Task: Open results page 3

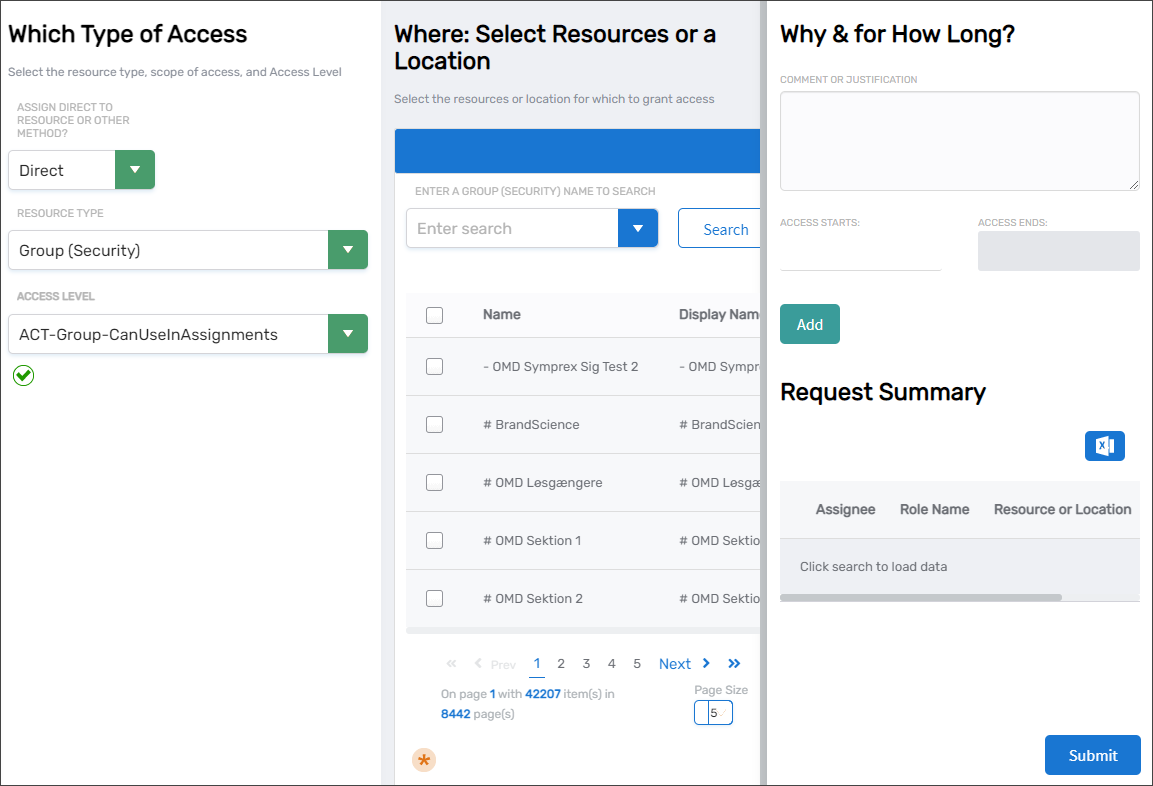Action: 586,663
